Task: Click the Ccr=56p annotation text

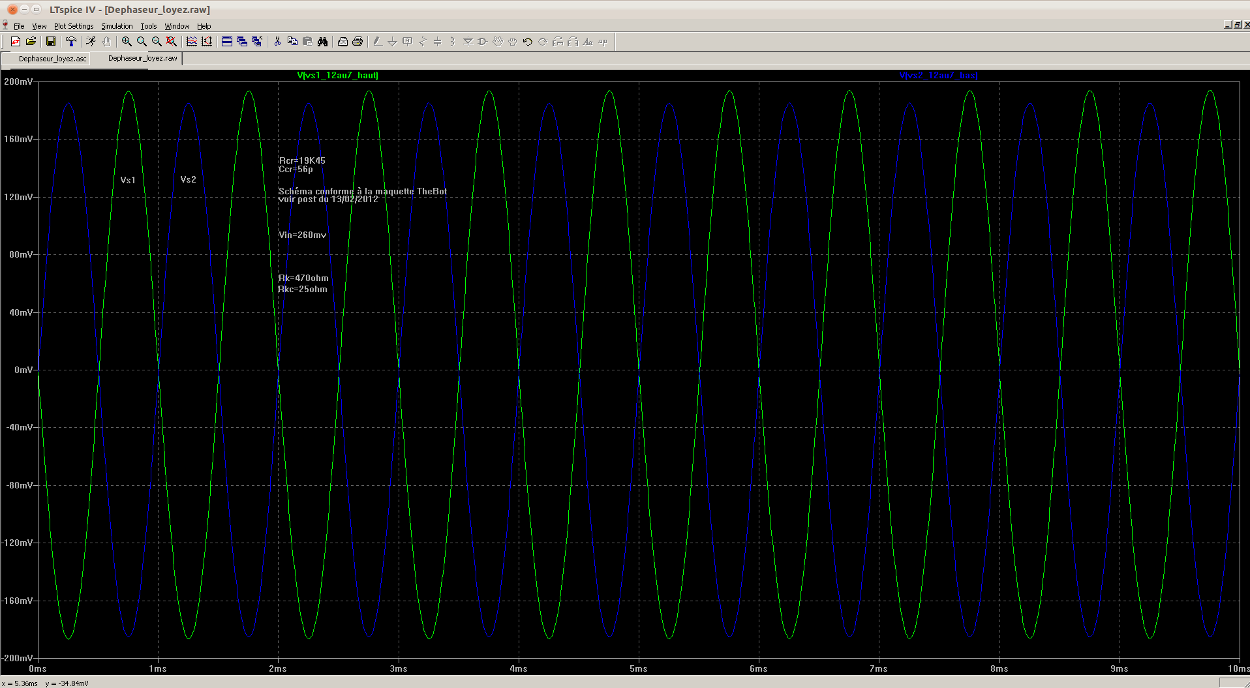Action: tap(296, 169)
